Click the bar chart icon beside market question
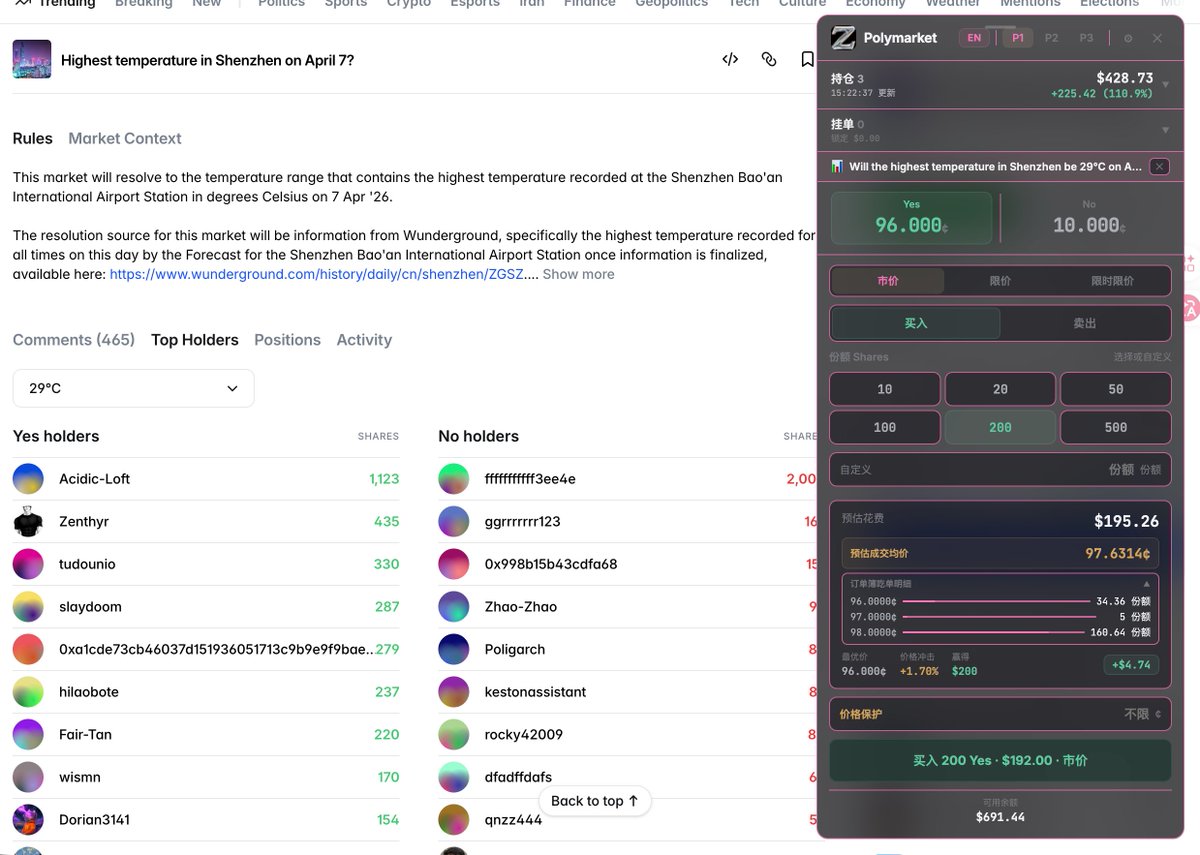This screenshot has height=855, width=1200. coord(837,167)
